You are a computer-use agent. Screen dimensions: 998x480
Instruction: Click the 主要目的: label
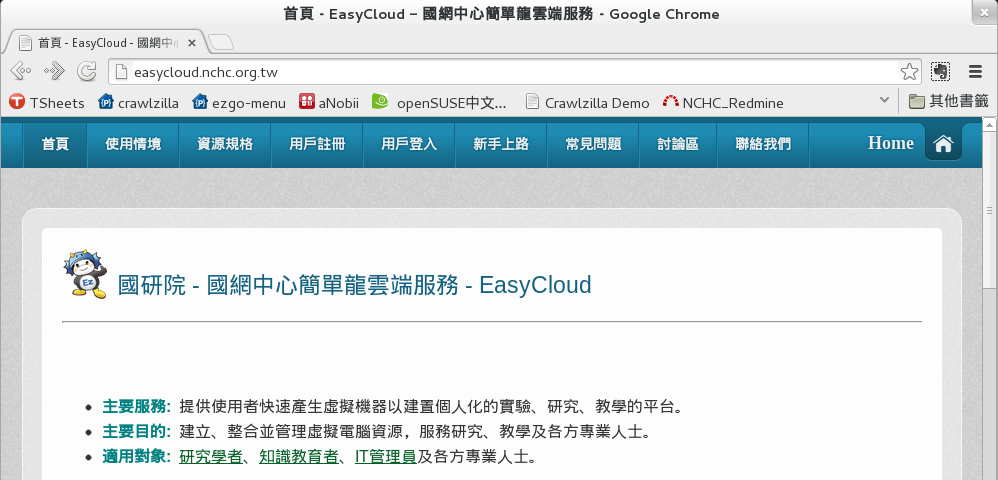pos(137,432)
